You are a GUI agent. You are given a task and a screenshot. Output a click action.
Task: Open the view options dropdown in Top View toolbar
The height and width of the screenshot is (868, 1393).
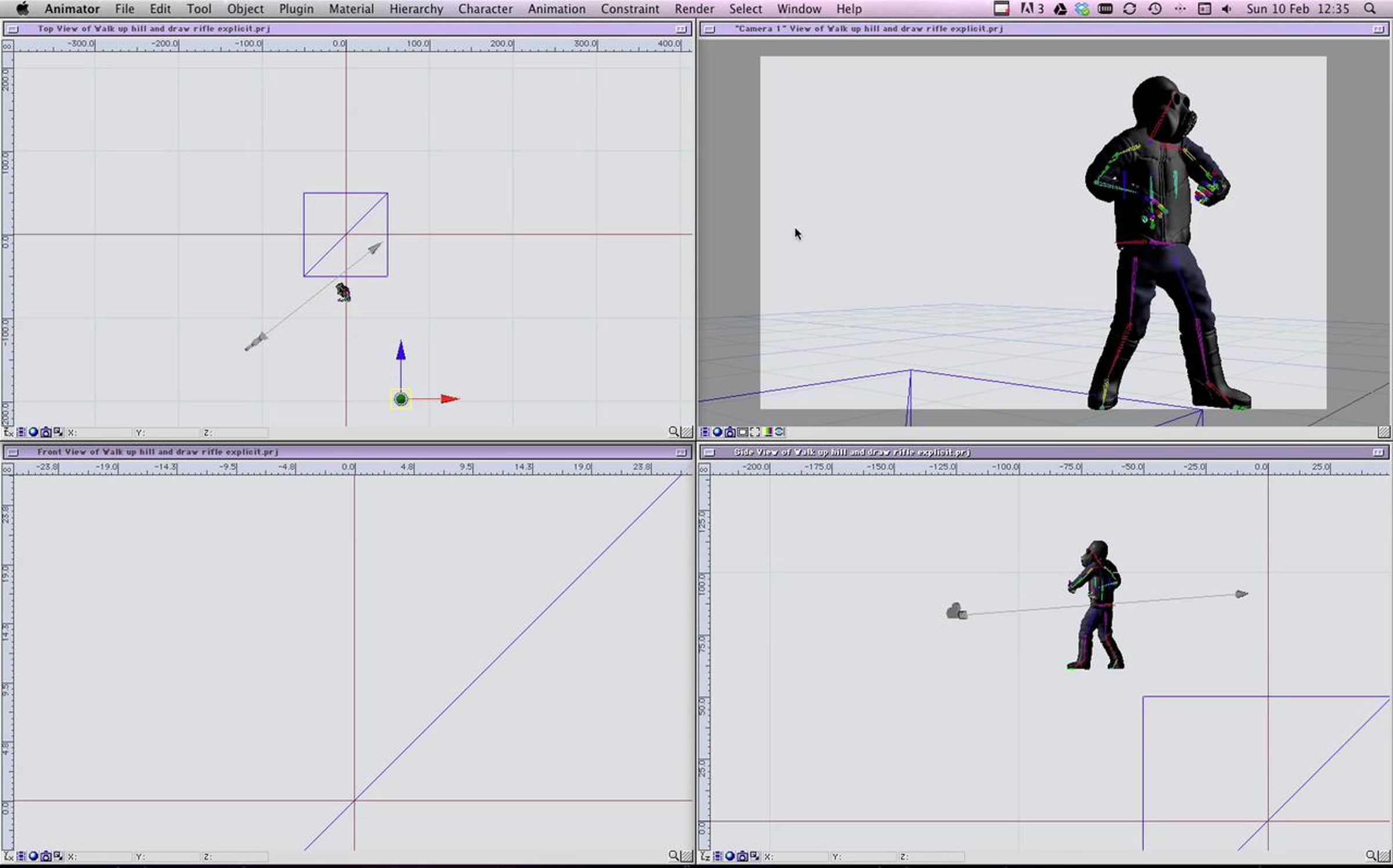tap(58, 432)
